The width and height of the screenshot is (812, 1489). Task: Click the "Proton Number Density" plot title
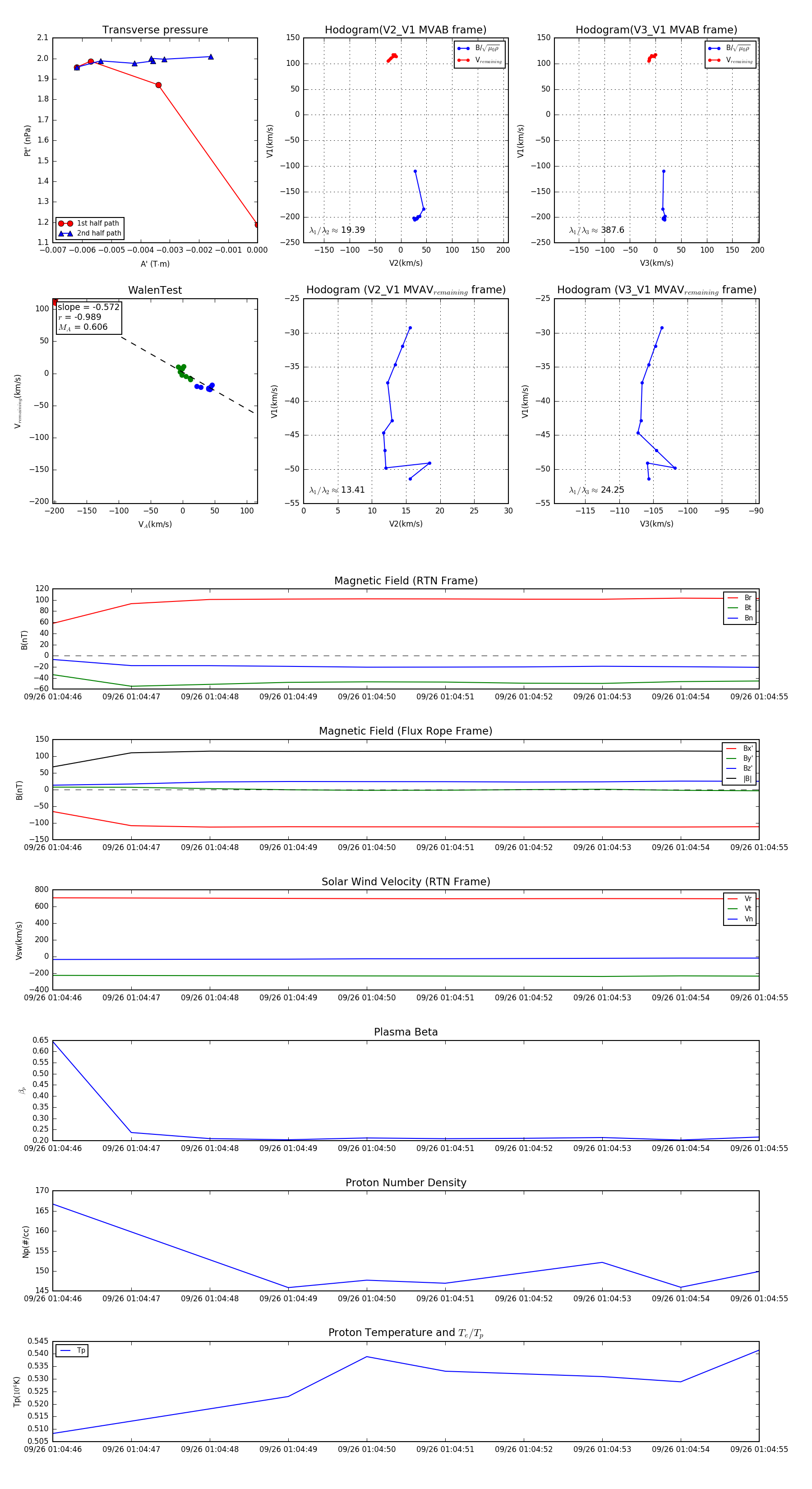406,1183
